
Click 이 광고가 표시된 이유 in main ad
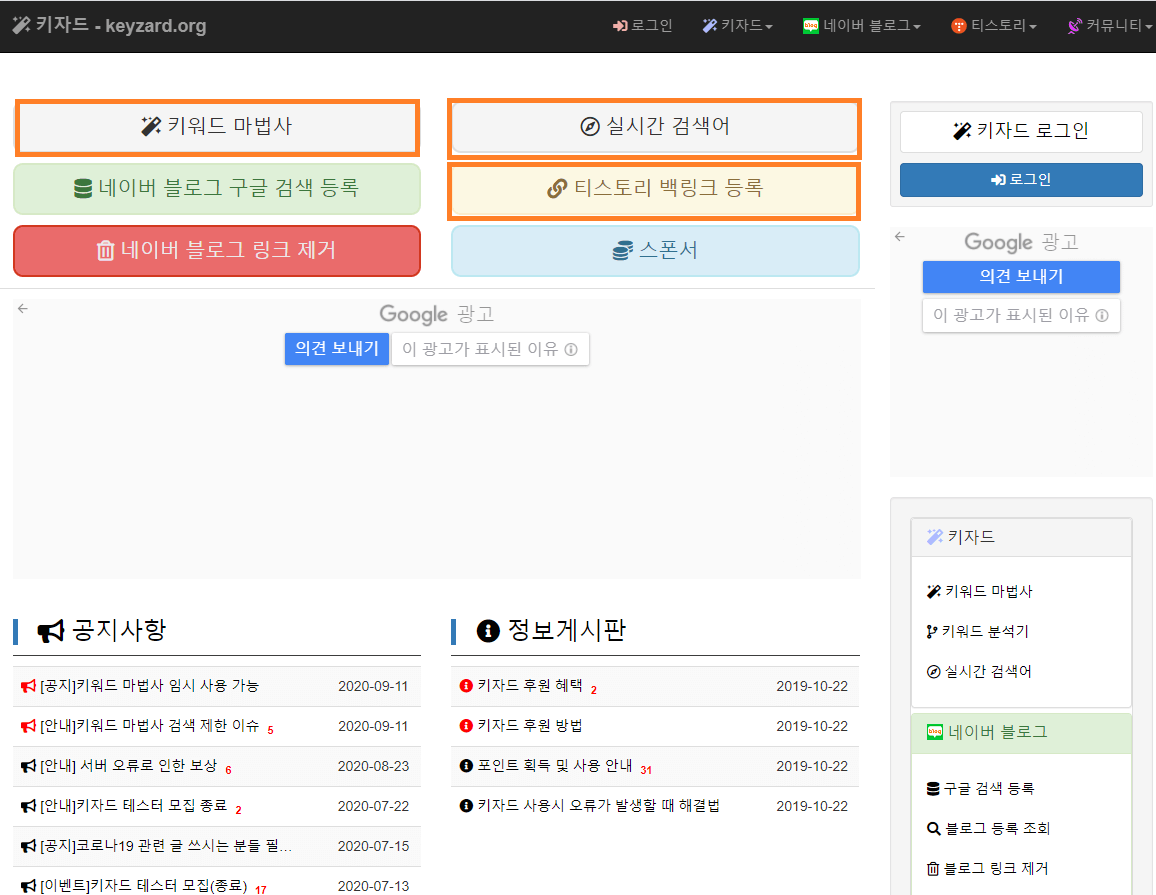490,349
